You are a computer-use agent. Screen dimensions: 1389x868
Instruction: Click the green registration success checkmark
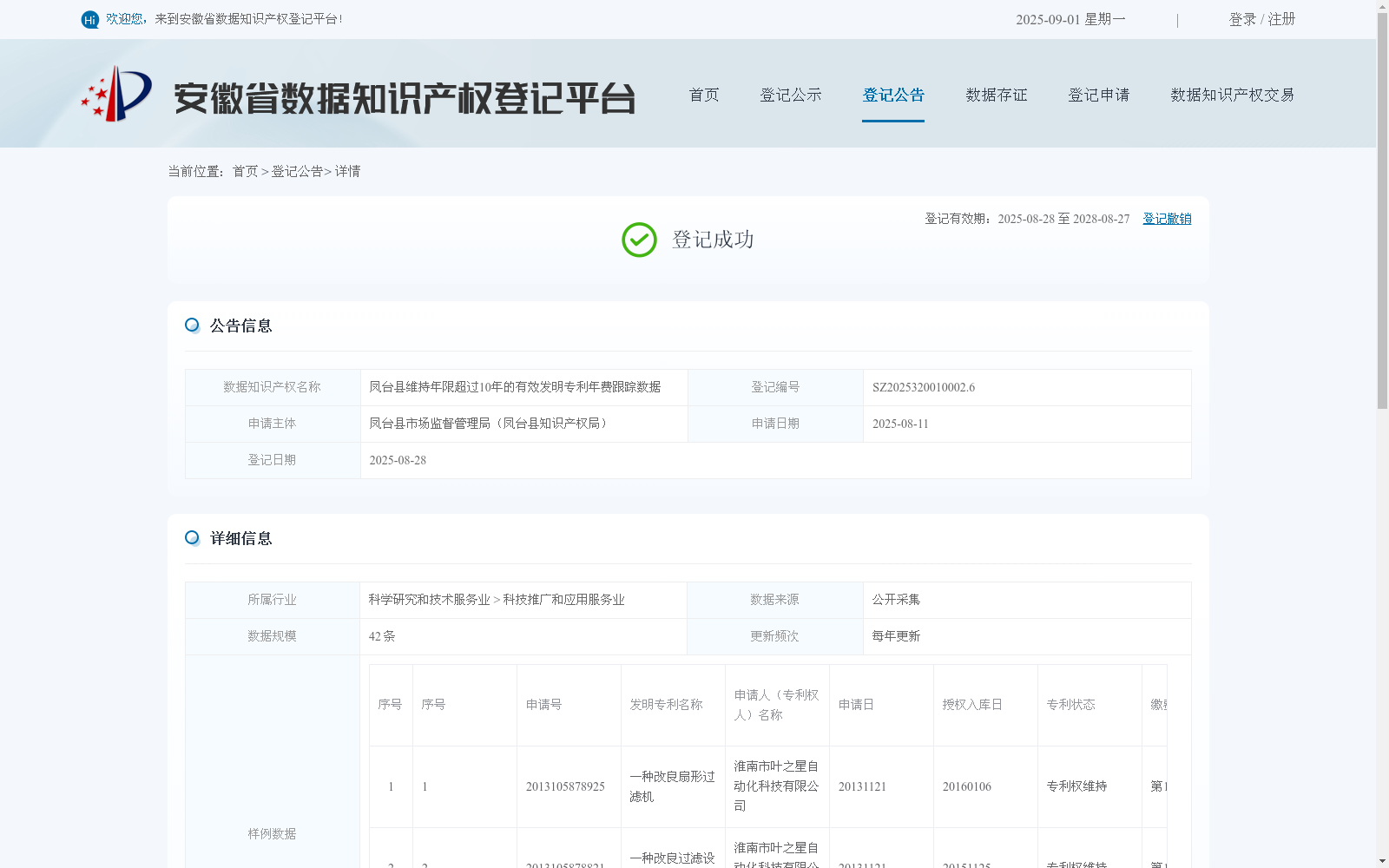click(x=639, y=240)
